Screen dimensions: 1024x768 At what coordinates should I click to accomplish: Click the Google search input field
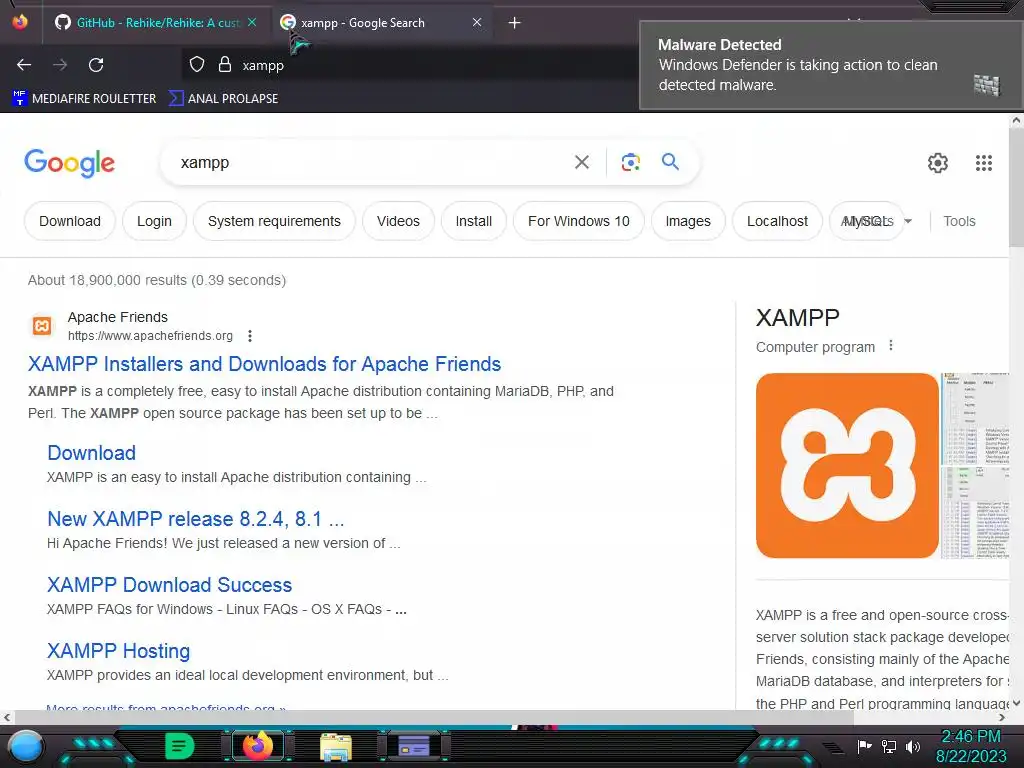(x=372, y=163)
